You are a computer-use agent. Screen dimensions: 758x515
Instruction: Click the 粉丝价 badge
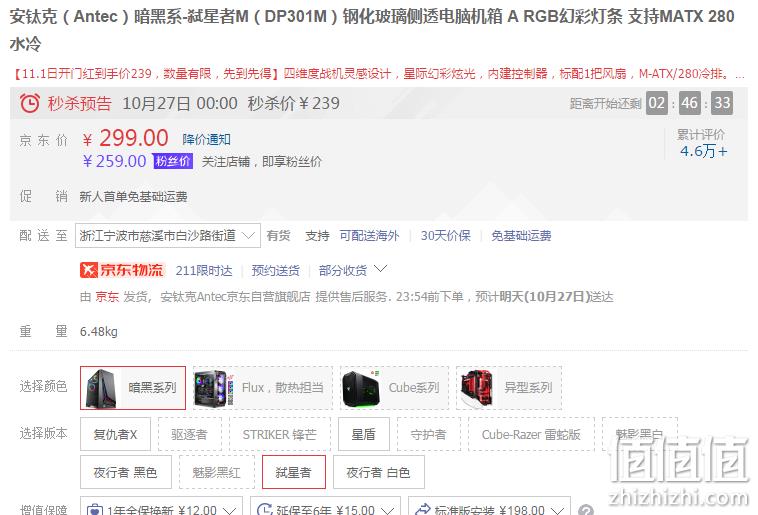click(173, 161)
